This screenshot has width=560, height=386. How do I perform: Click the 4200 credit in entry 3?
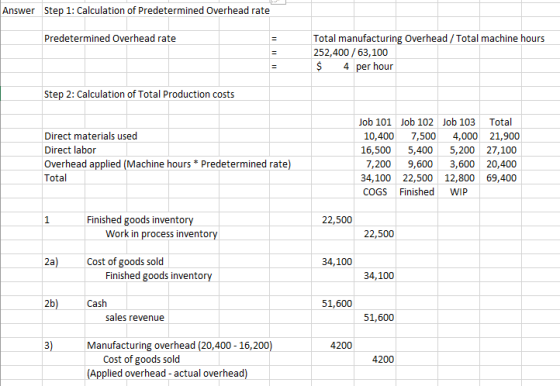(383, 359)
